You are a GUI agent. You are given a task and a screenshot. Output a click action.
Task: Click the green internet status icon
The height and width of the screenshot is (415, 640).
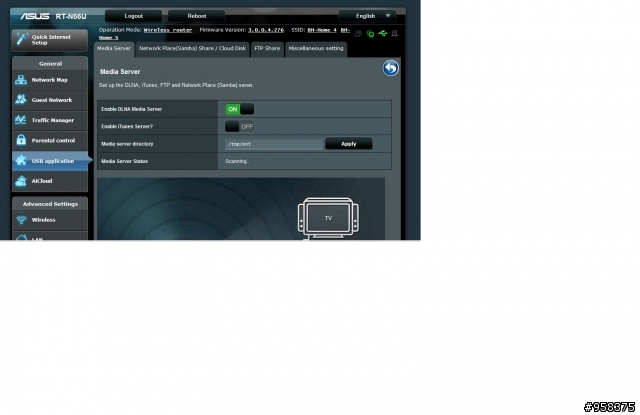point(371,34)
